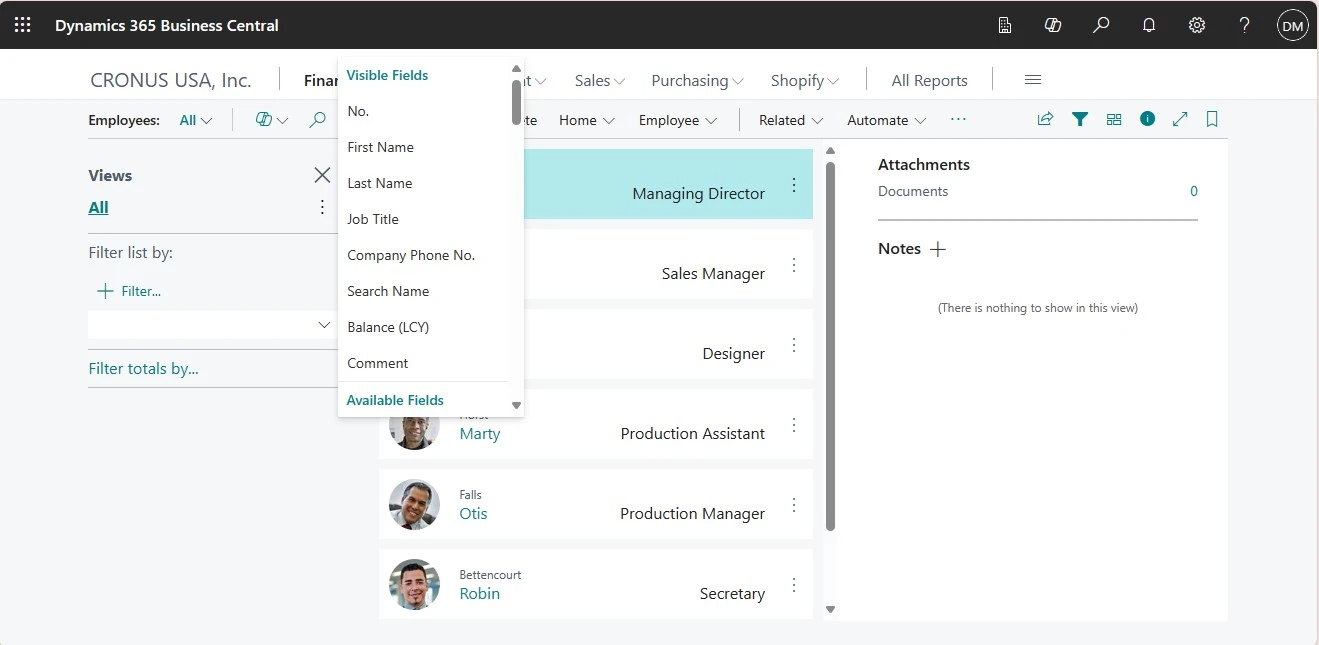Click the share icon in the Employees action bar
Image resolution: width=1319 pixels, height=645 pixels.
coord(1045,119)
